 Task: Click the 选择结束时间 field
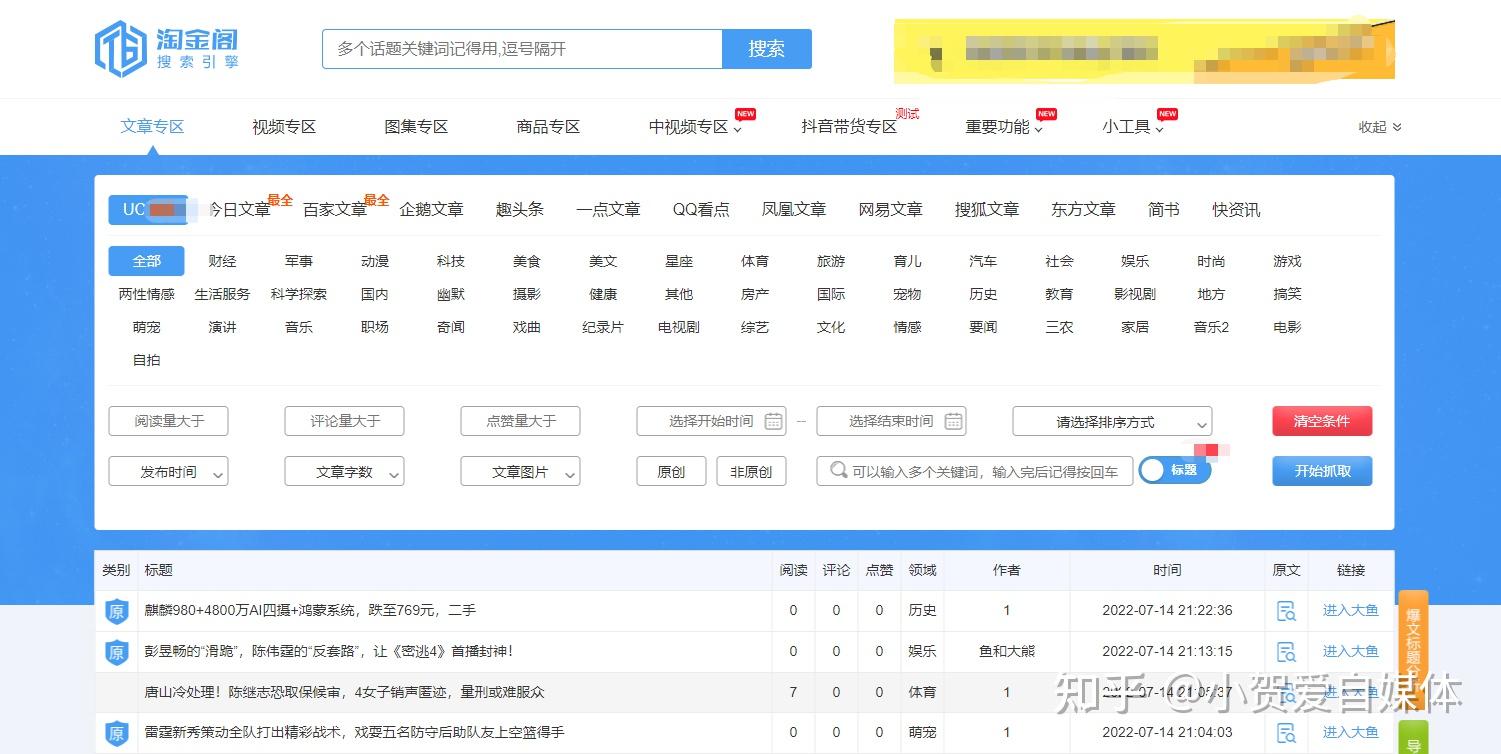pos(891,421)
